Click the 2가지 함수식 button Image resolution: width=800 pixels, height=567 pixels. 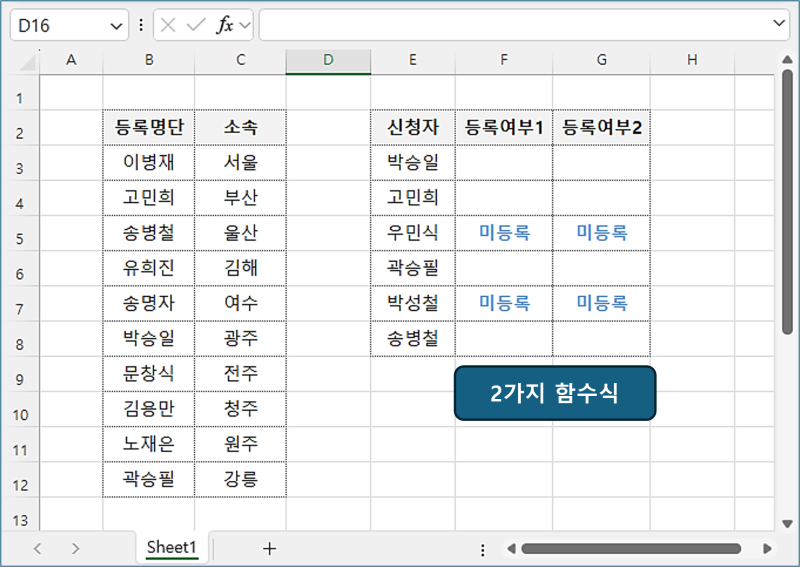[x=555, y=393]
